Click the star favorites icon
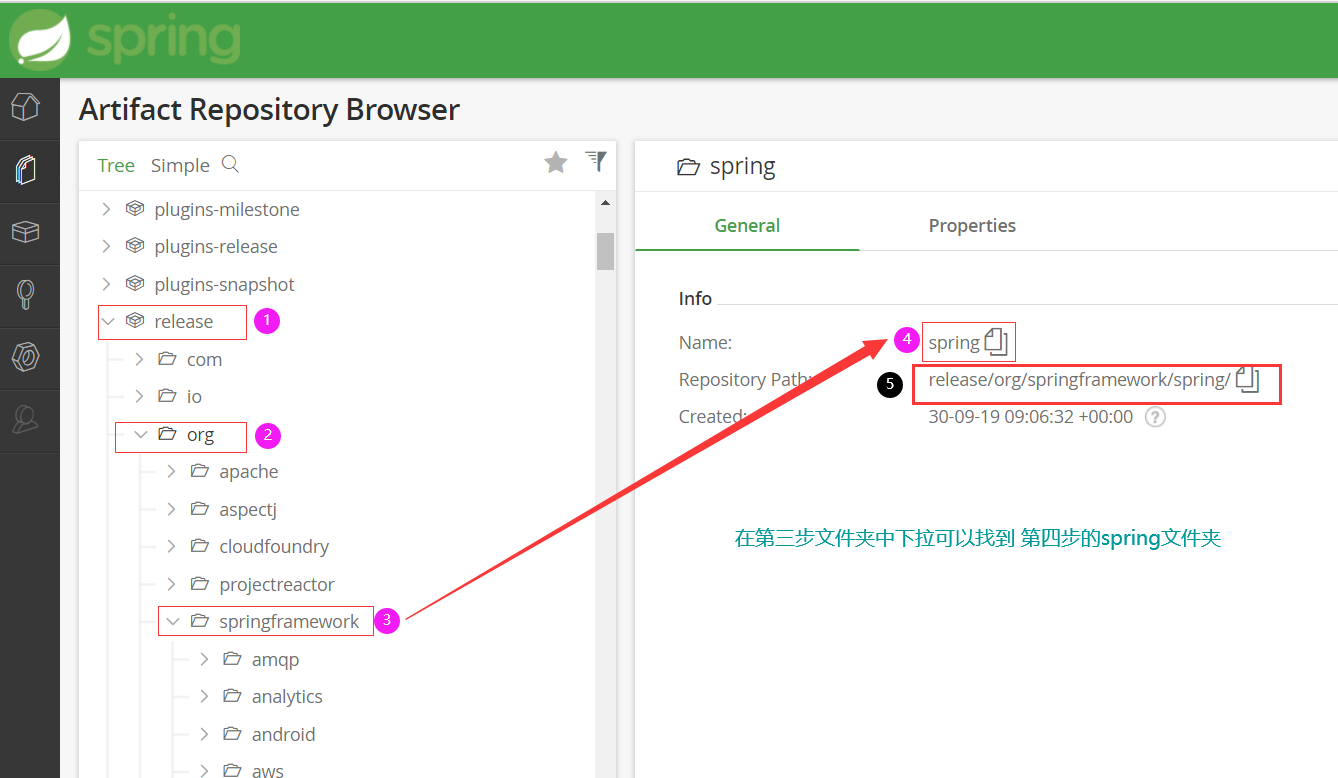 point(556,162)
